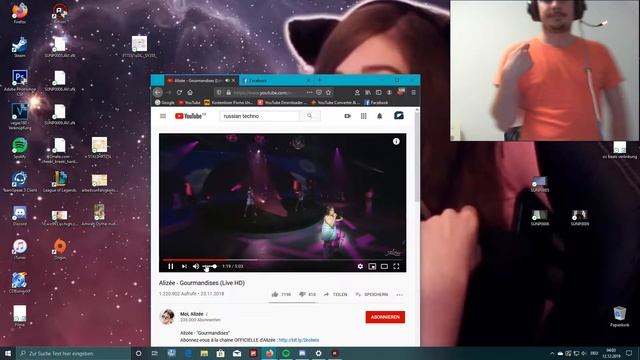Bookmark page with star icon

coord(329,93)
